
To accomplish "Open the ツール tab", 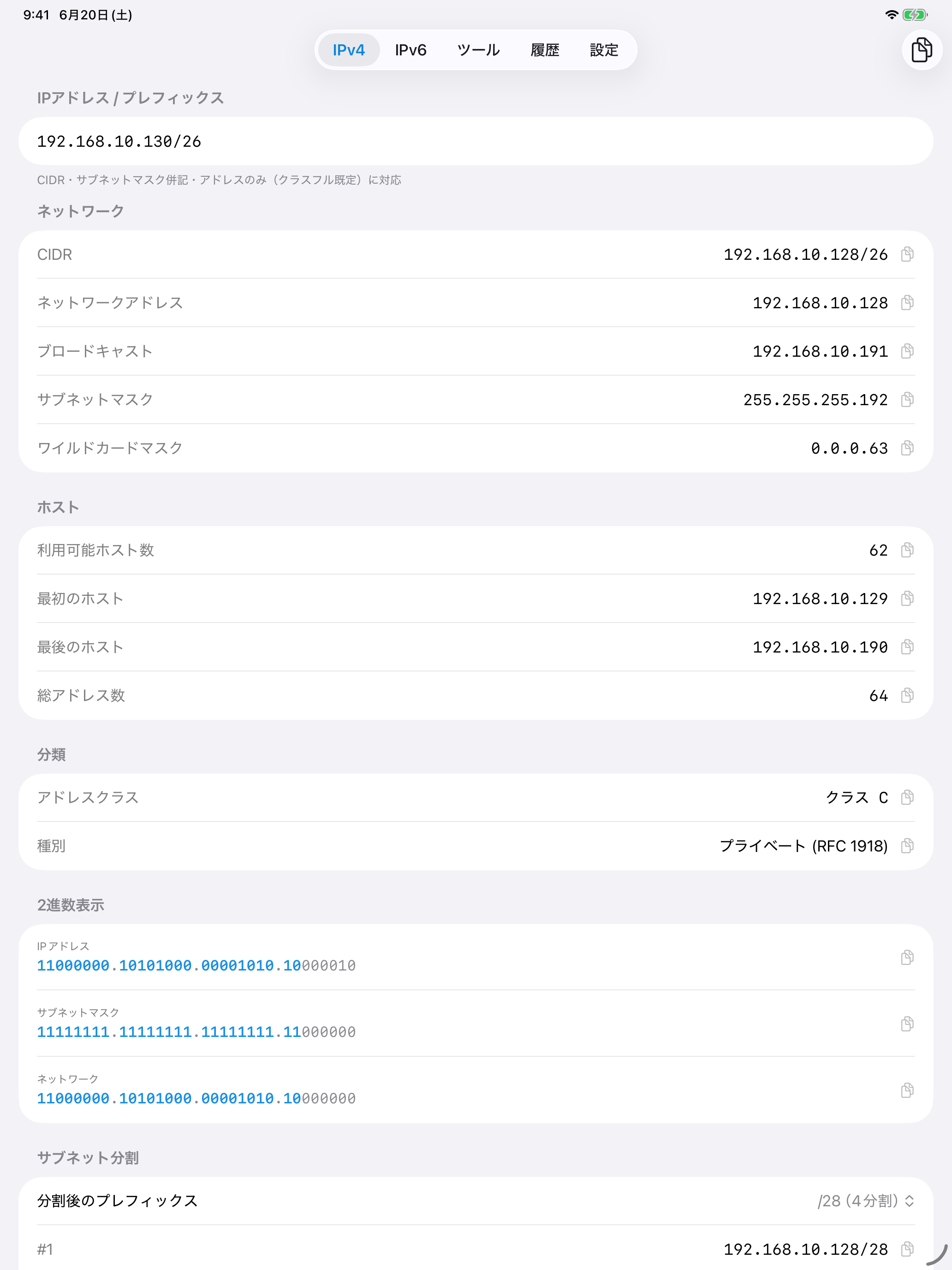I will tap(478, 50).
